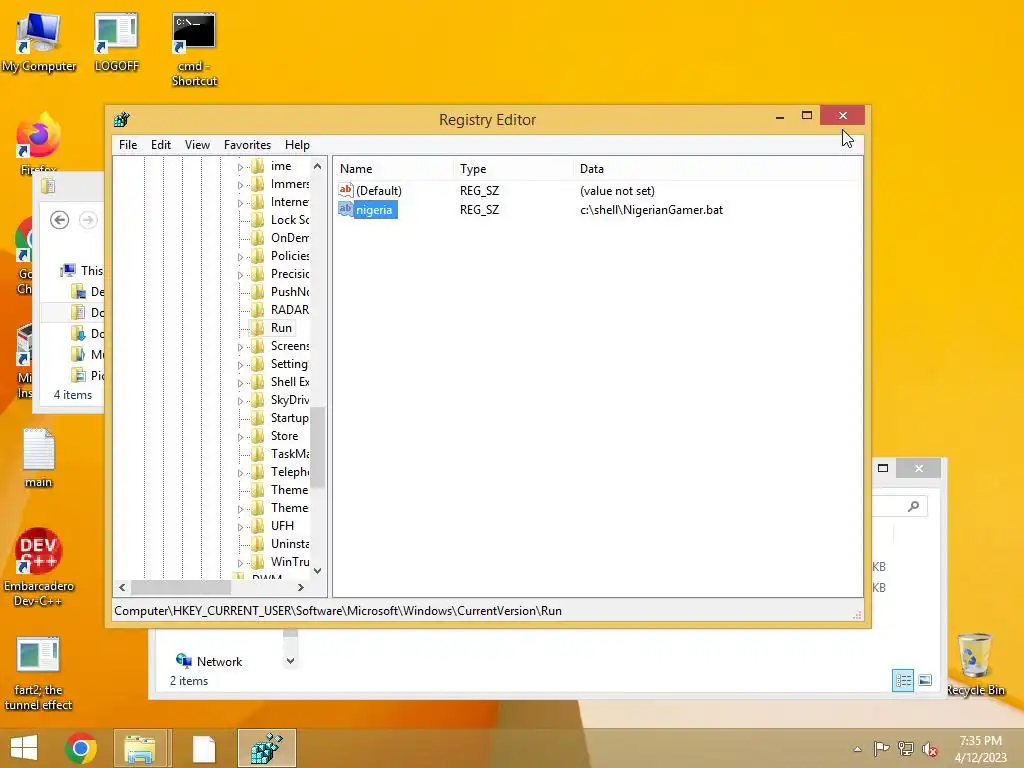Viewport: 1024px width, 768px height.
Task: Select the Run key in the tree
Action: click(x=281, y=328)
